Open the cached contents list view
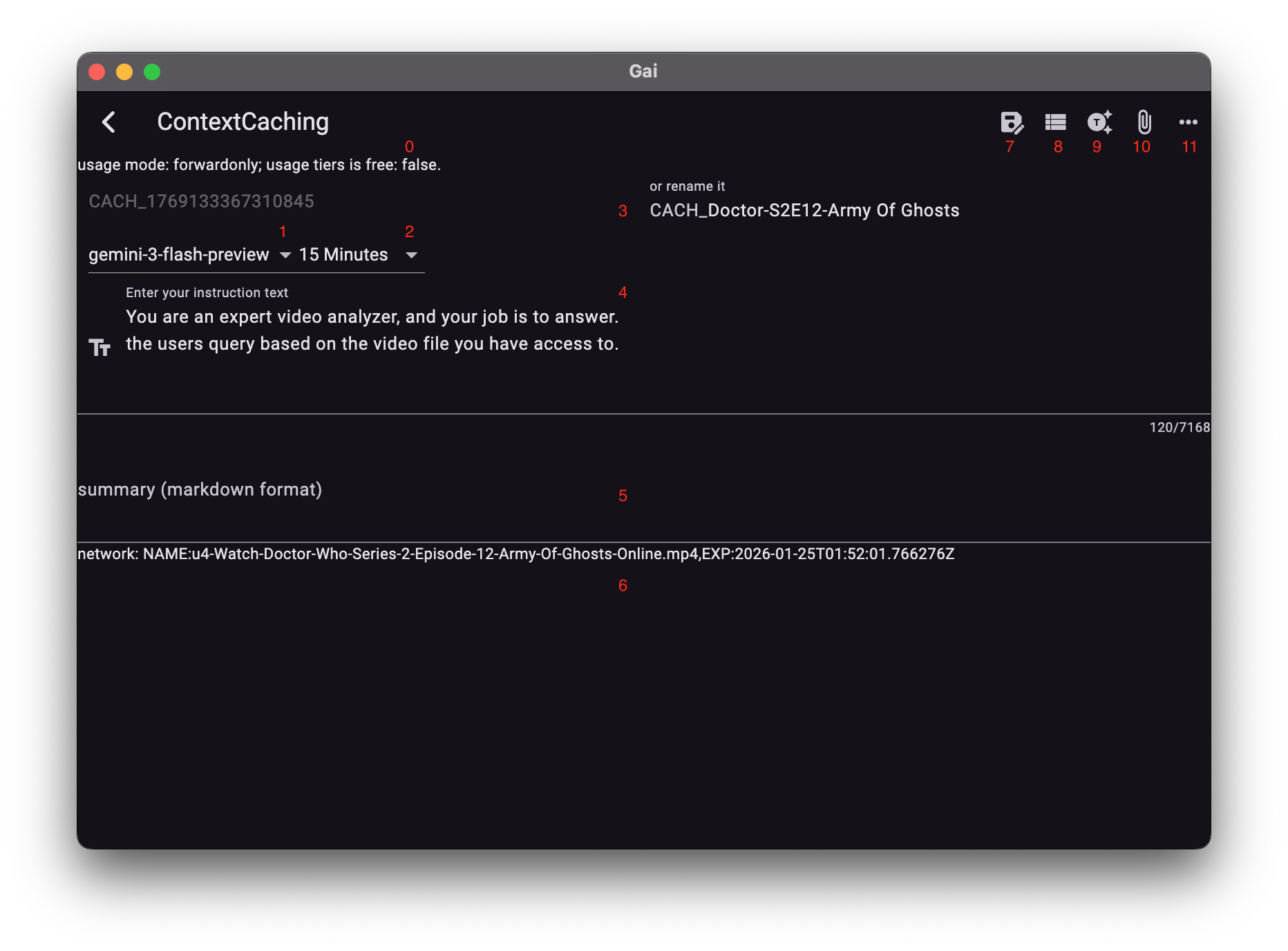Viewport: 1288px width, 951px height. tap(1057, 122)
